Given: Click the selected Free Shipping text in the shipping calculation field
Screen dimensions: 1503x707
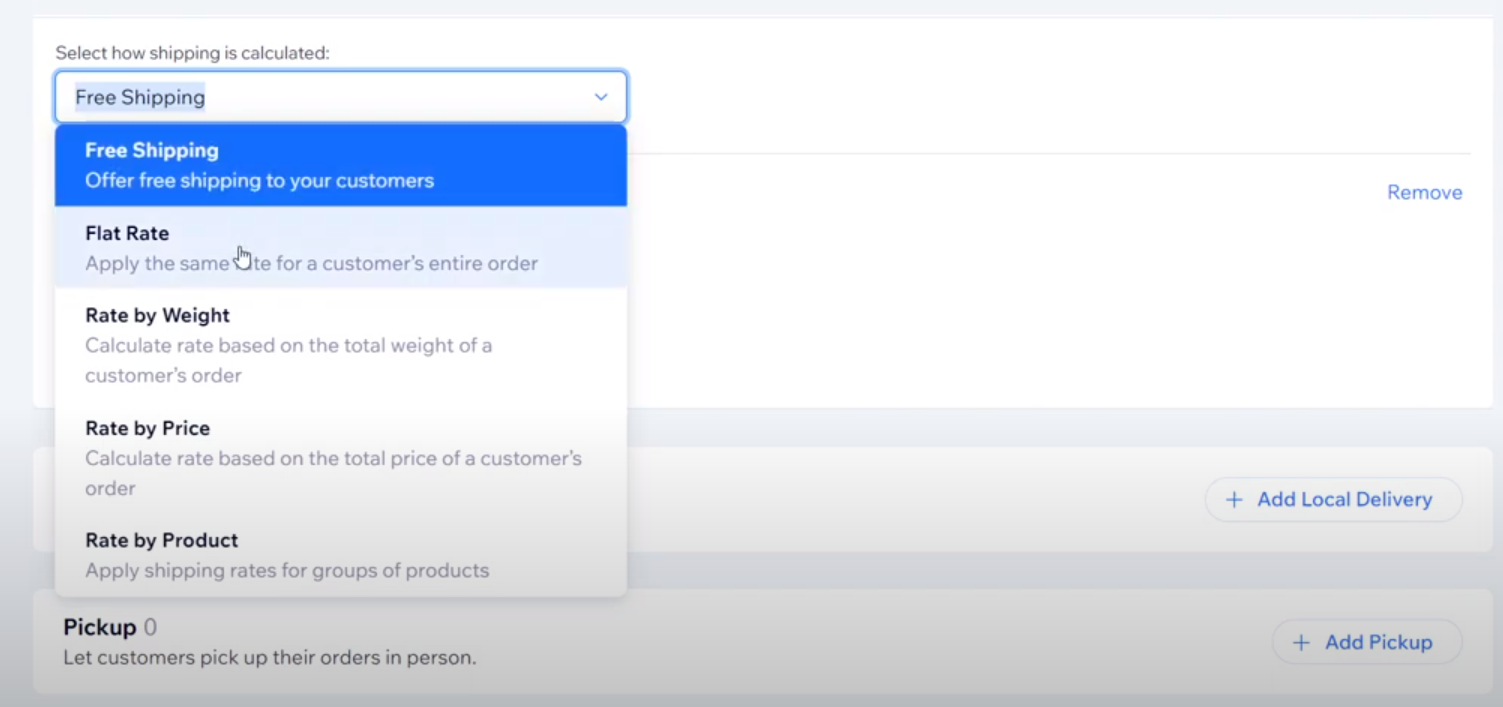Looking at the screenshot, I should pyautogui.click(x=140, y=97).
